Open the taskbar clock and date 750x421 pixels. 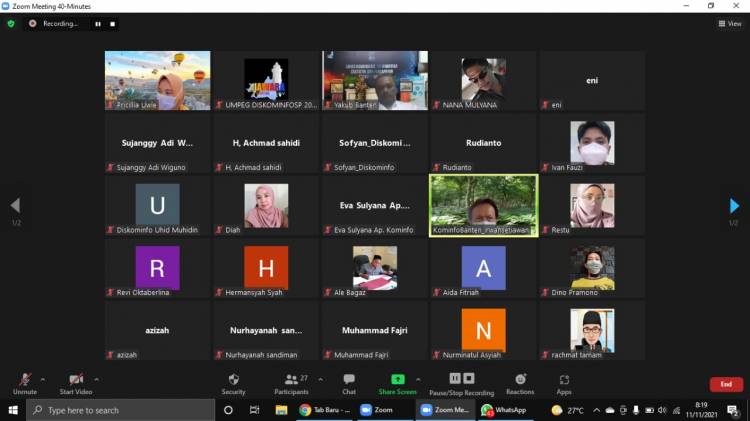tap(701, 410)
